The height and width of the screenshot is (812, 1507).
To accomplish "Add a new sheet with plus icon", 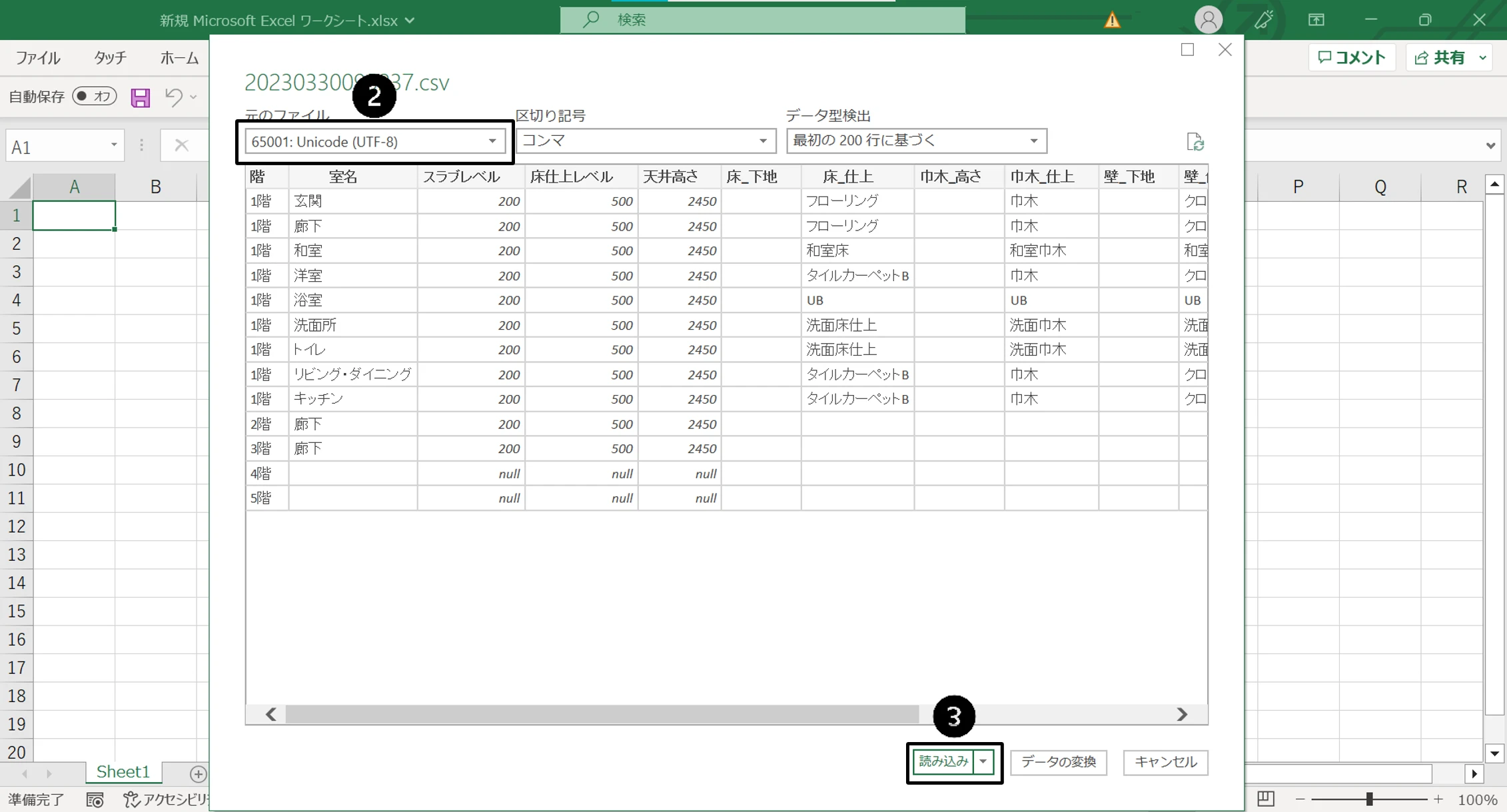I will (x=198, y=774).
